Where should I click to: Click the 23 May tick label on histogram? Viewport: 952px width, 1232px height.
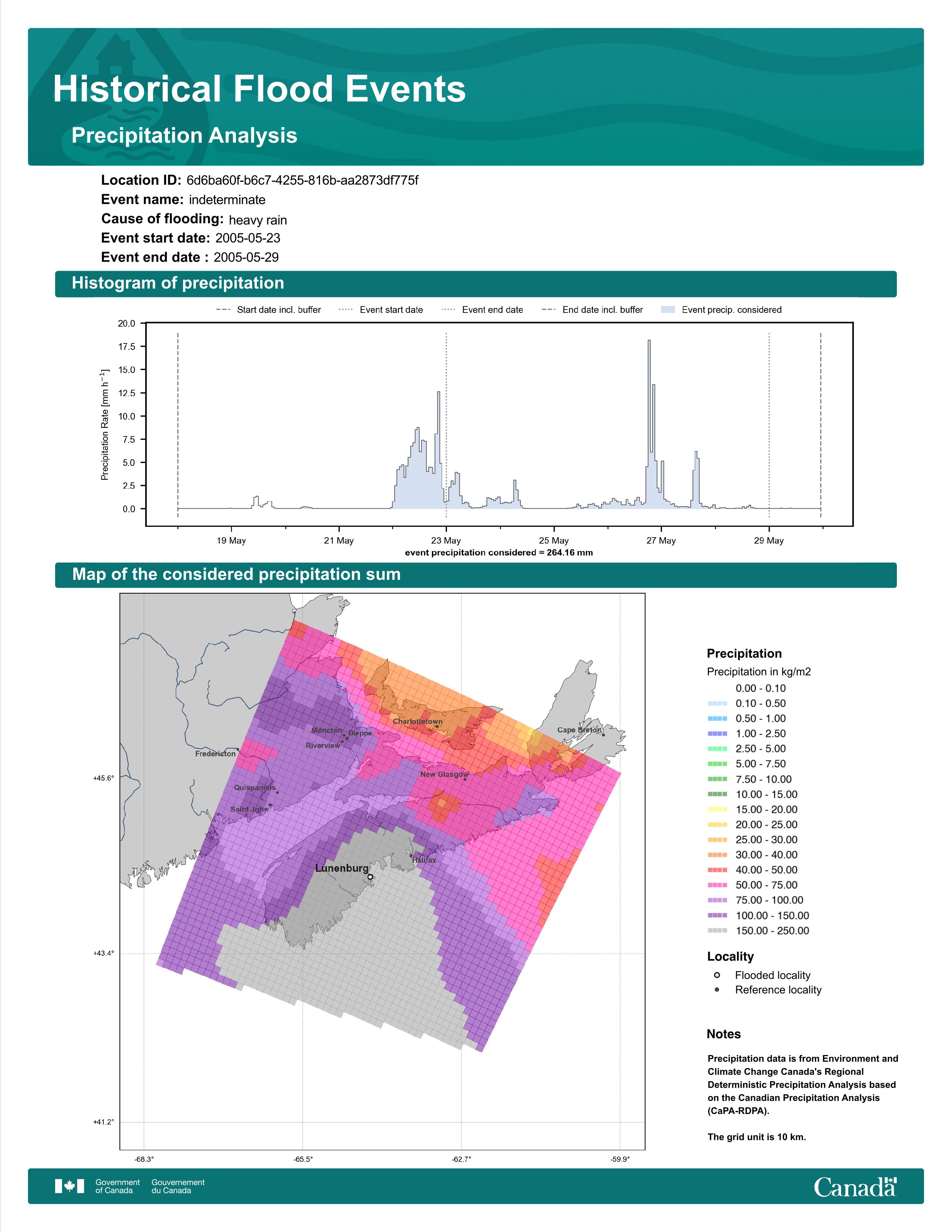click(445, 541)
